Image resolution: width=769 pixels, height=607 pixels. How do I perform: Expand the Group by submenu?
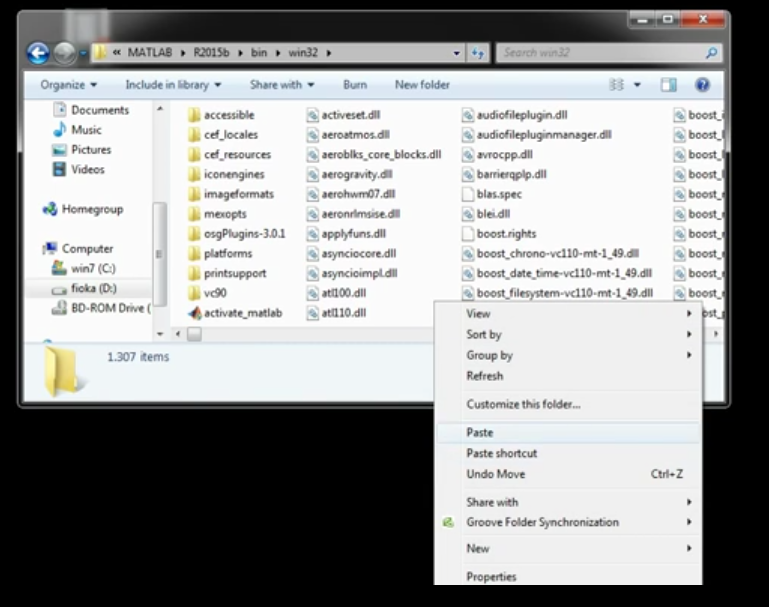(568, 355)
